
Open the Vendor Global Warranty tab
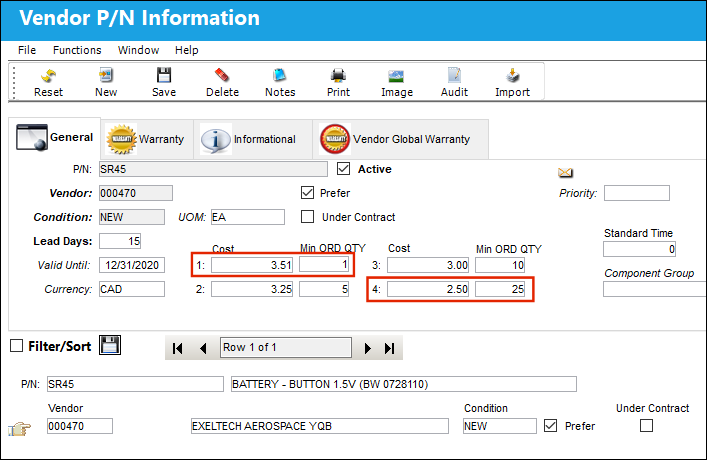click(x=400, y=139)
